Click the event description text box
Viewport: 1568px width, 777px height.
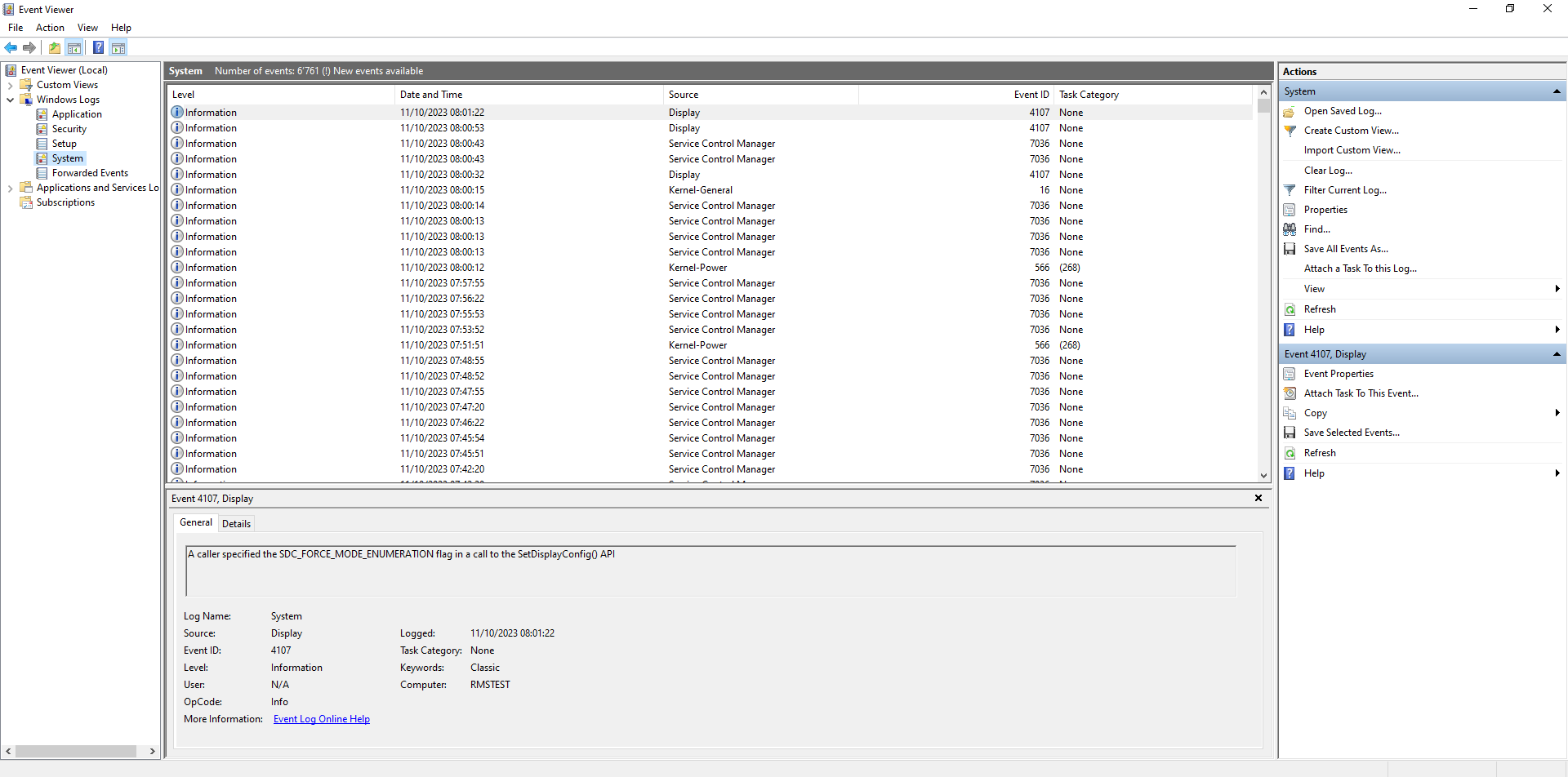pos(710,571)
